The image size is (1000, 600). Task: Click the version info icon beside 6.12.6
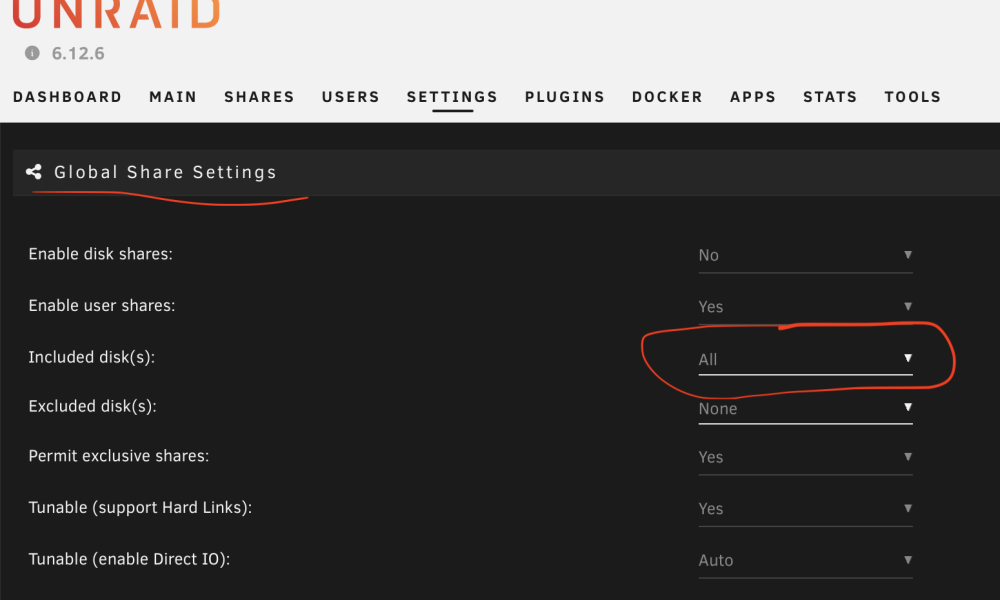32,53
